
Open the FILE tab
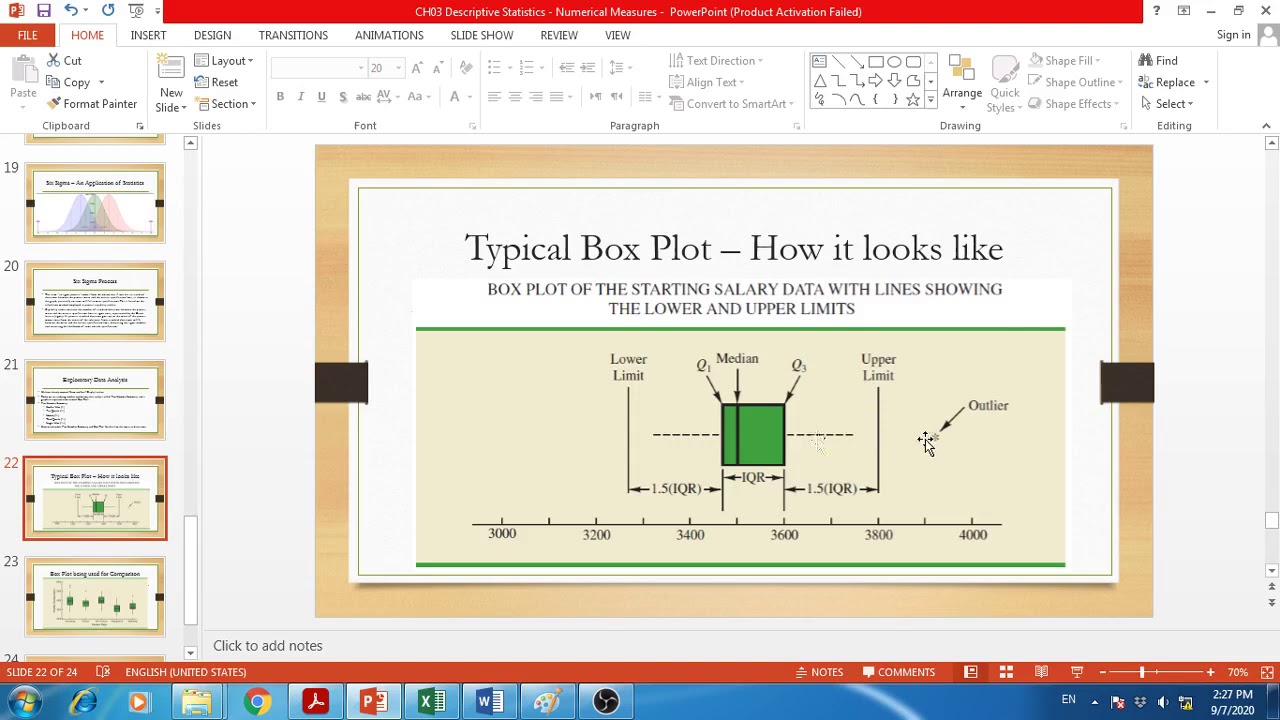click(27, 35)
